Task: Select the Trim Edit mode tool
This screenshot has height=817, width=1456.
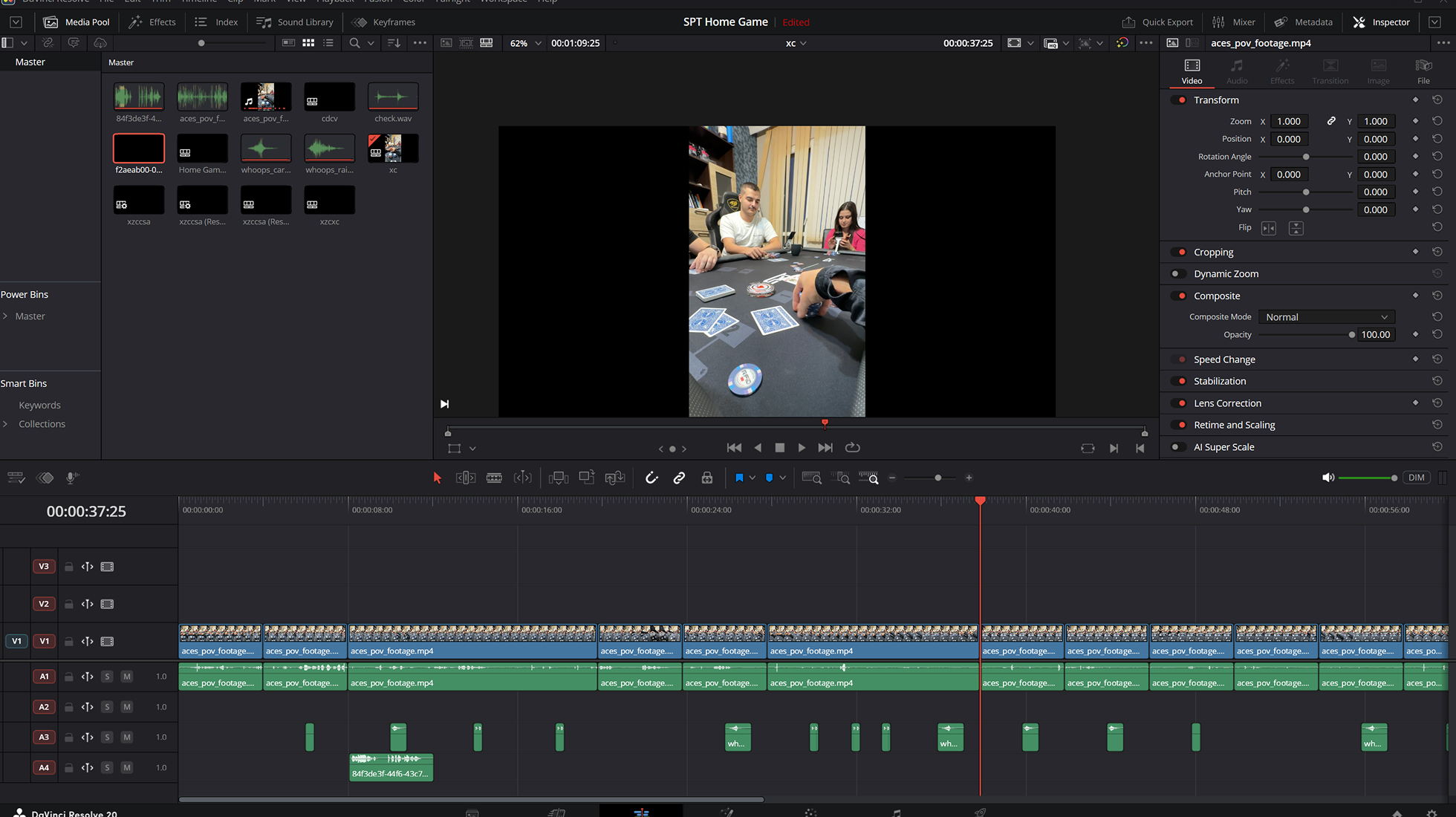Action: coord(466,478)
